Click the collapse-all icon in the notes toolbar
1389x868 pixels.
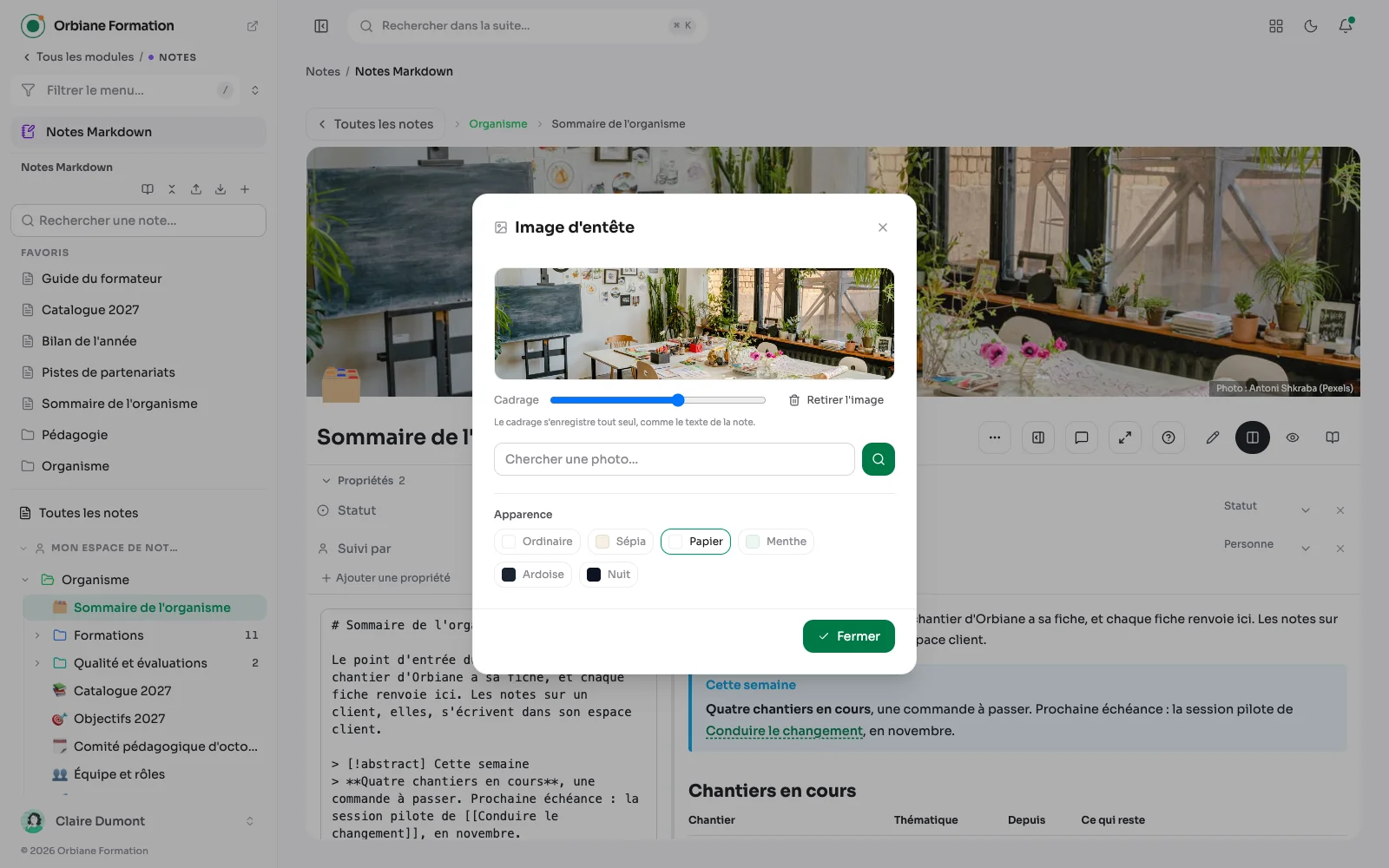pyautogui.click(x=172, y=189)
